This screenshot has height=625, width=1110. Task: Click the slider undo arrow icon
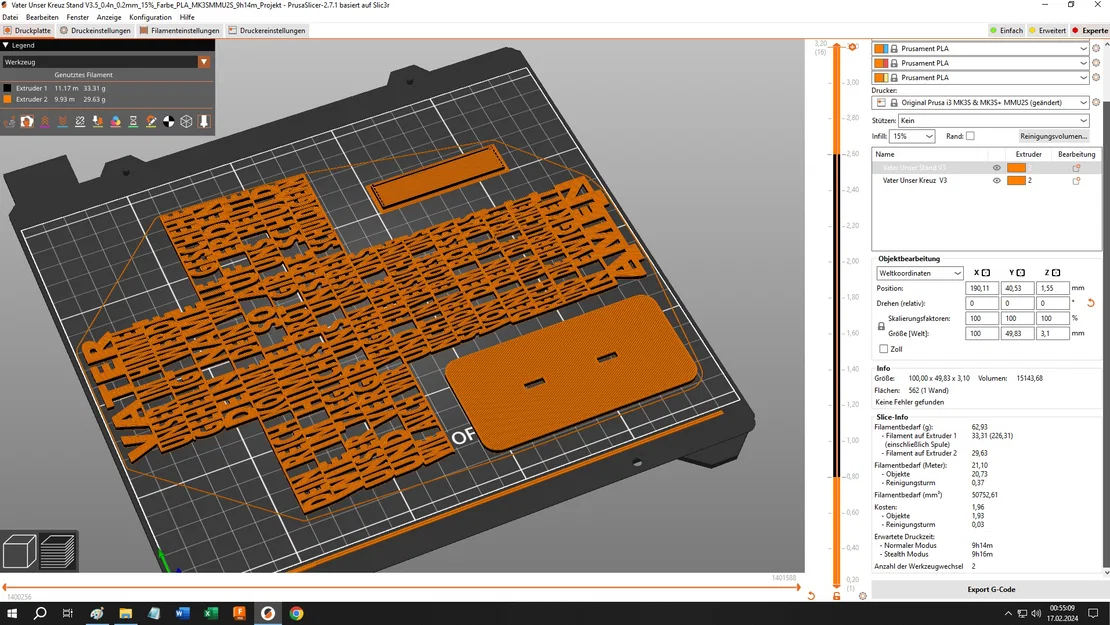811,596
